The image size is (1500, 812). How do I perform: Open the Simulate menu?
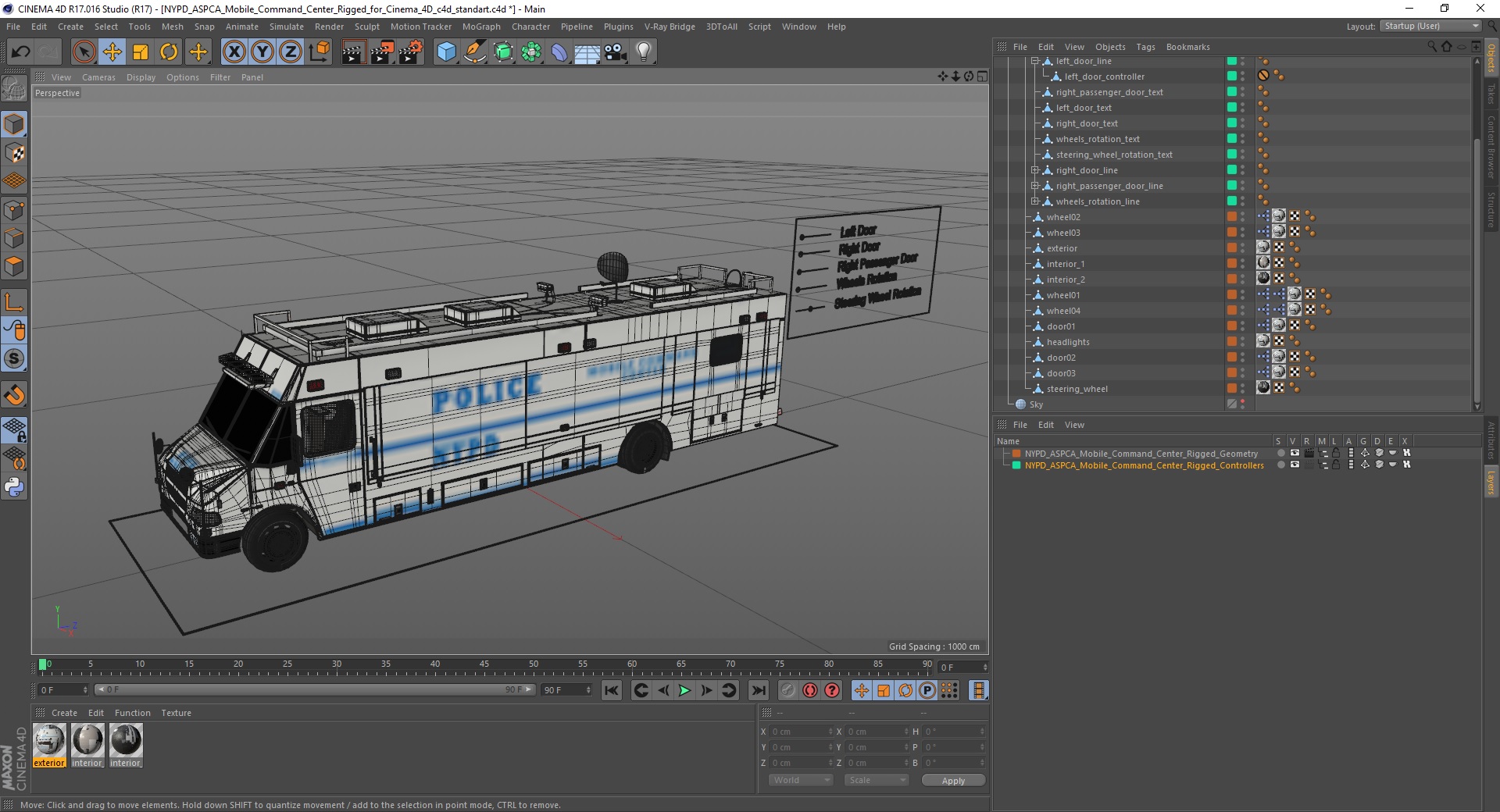[x=286, y=27]
